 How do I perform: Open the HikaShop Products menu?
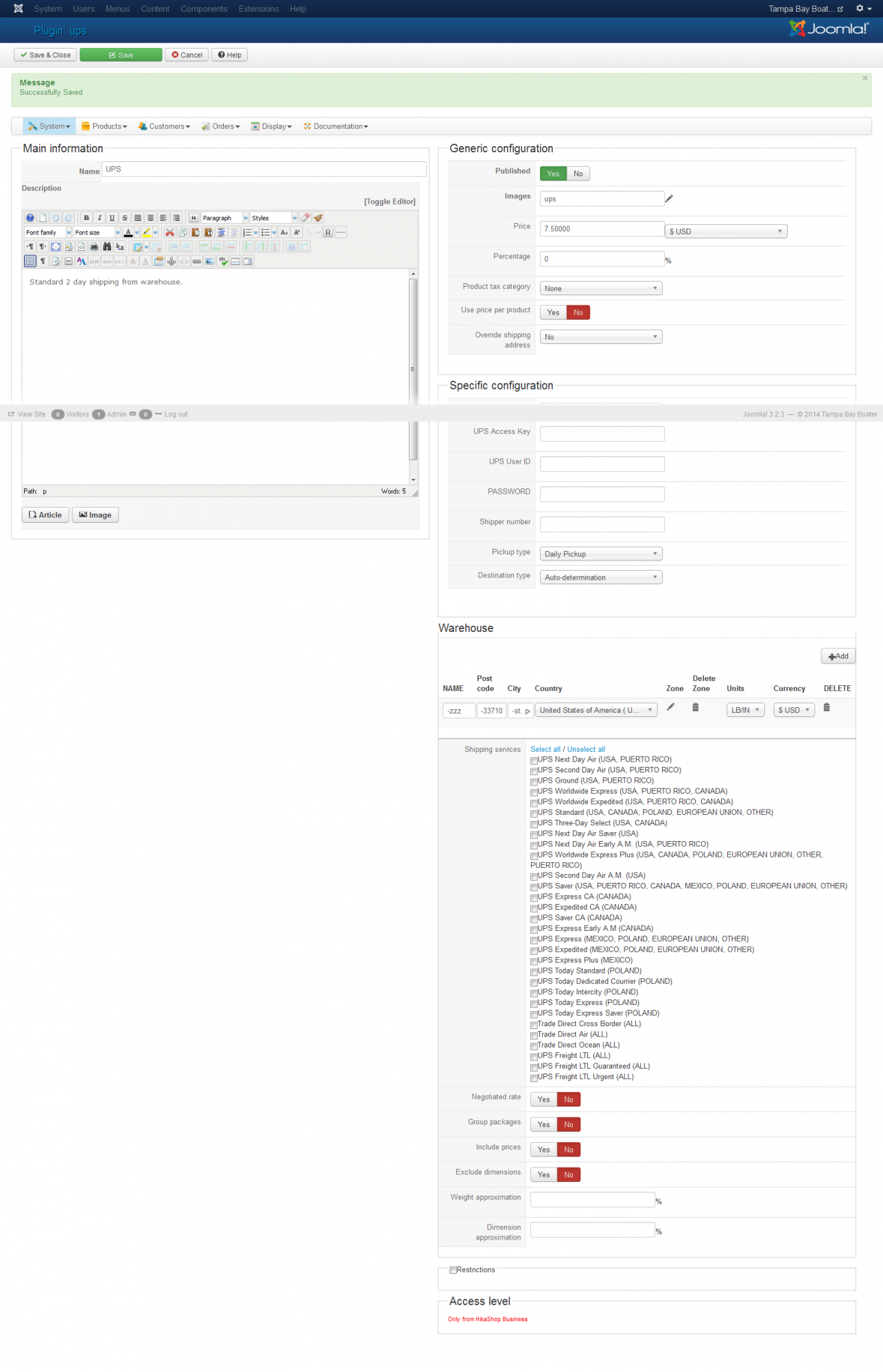tap(104, 126)
